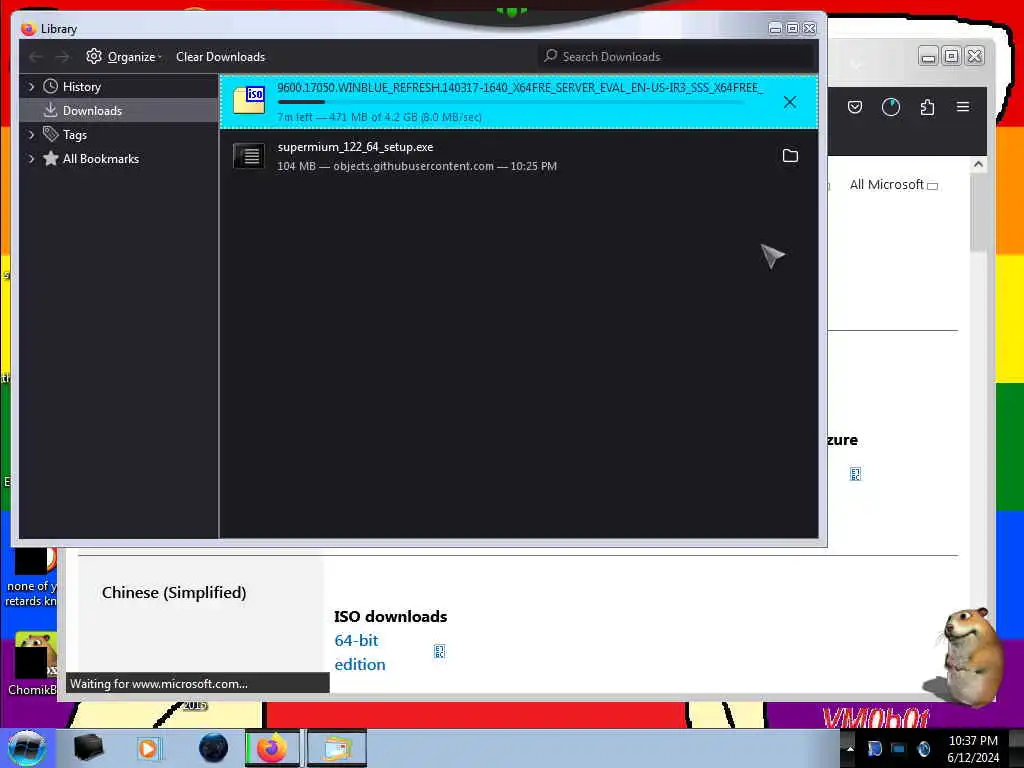The image size is (1024, 768).
Task: Click the small icon under the Azure heading
Action: click(x=856, y=474)
